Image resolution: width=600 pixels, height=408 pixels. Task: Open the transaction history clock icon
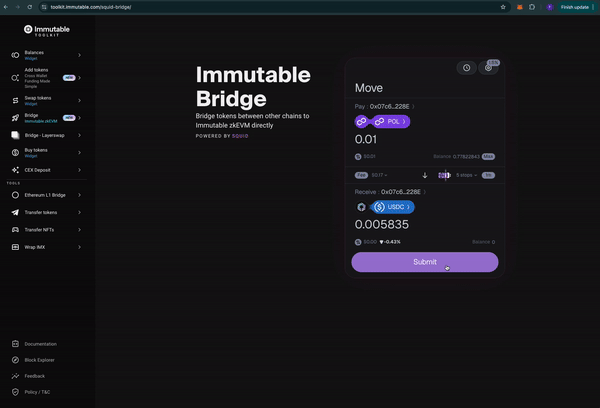pos(466,68)
